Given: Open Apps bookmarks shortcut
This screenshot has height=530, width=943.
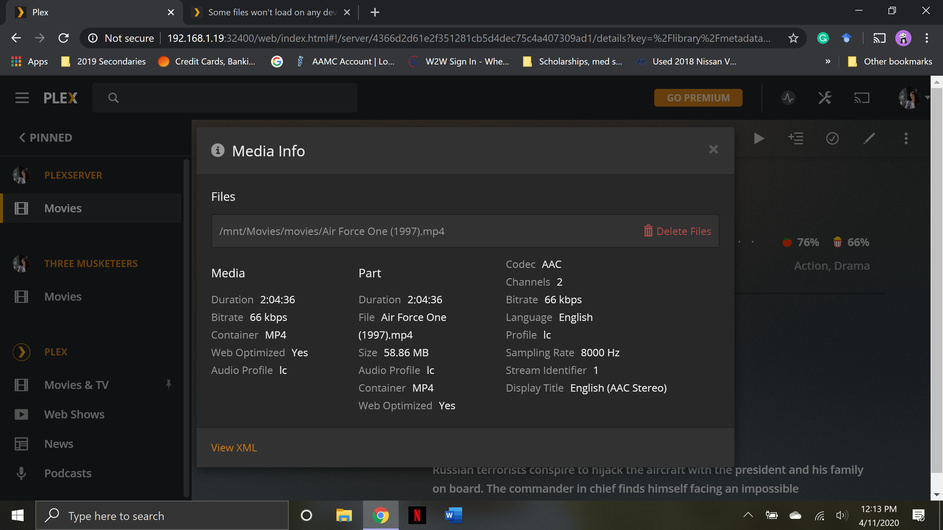Looking at the screenshot, I should pyautogui.click(x=29, y=61).
